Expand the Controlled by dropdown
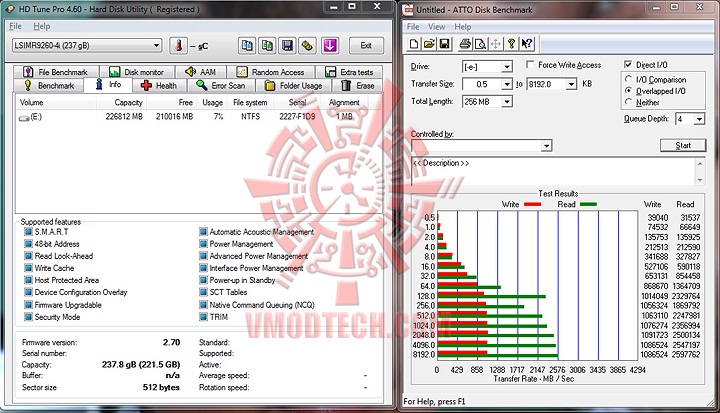720x413 pixels. tap(546, 146)
